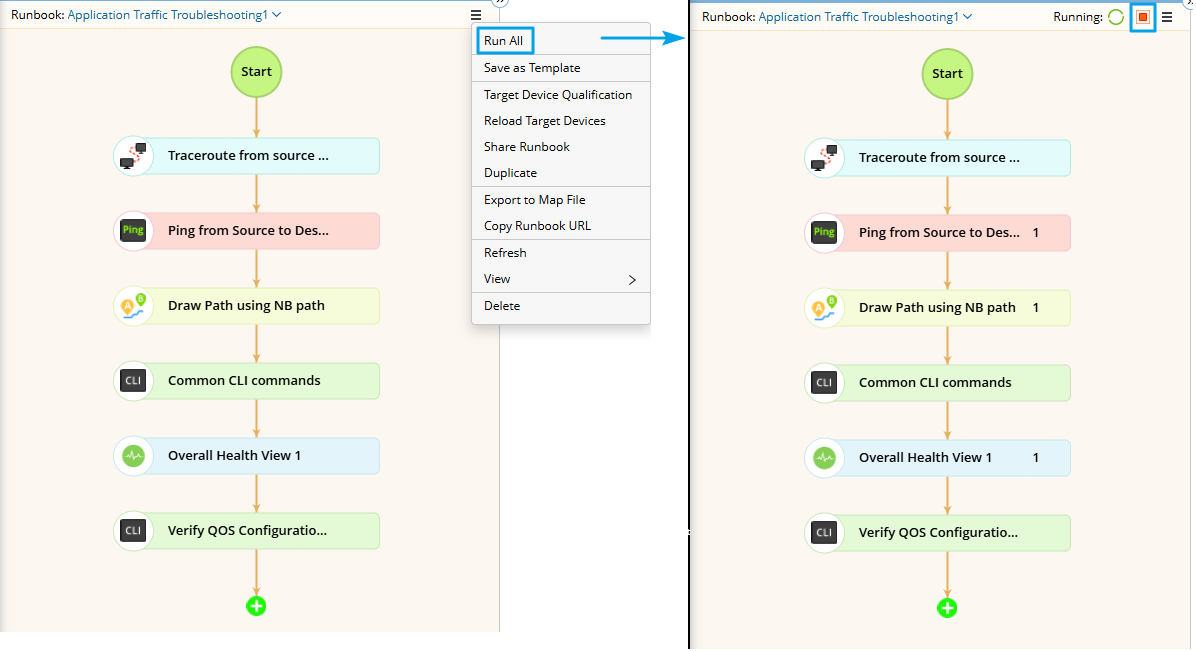Click the stop button next to Running
The height and width of the screenshot is (651, 1196).
pos(1142,17)
